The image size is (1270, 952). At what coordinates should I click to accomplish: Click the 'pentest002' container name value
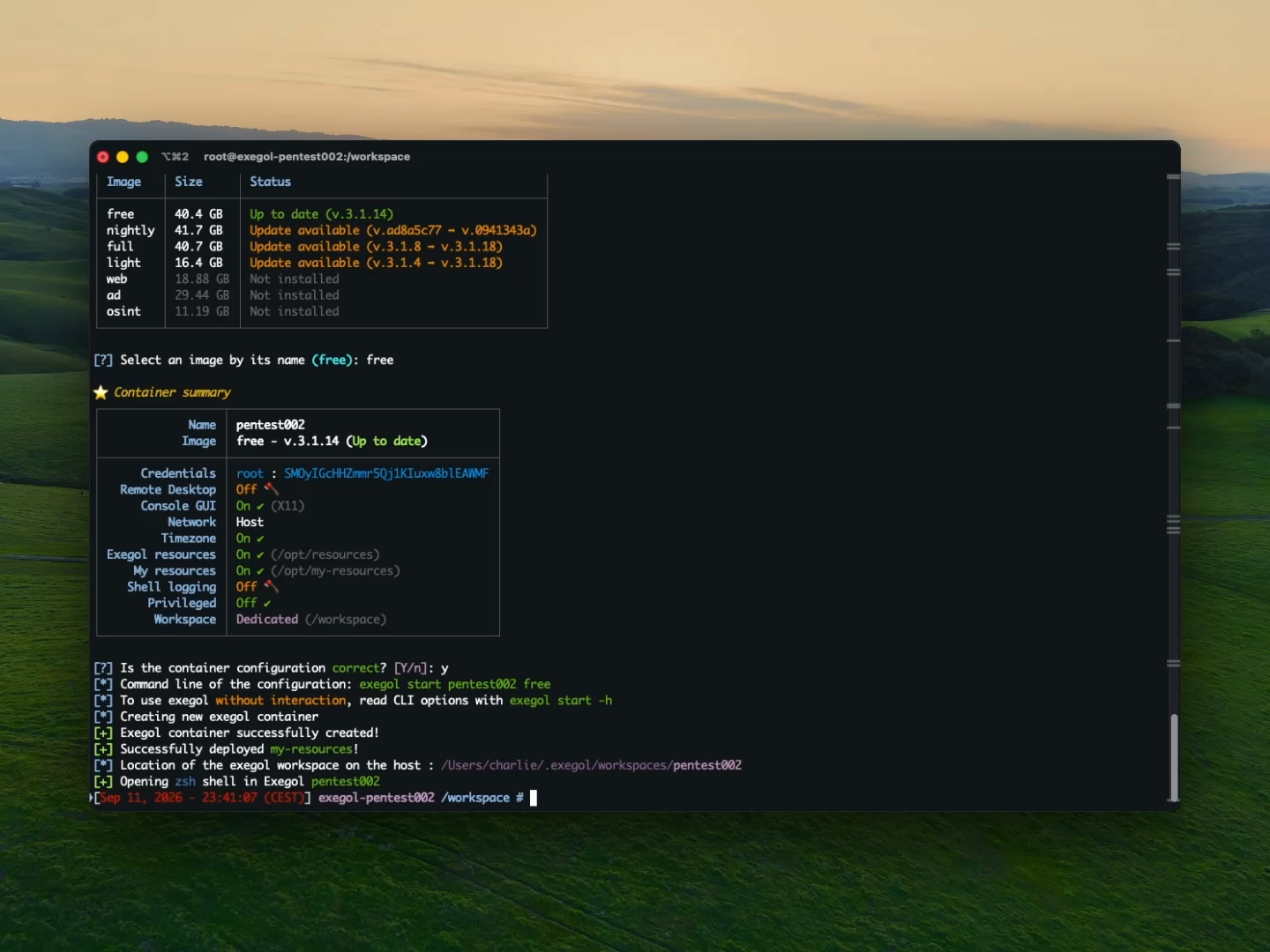coord(271,425)
